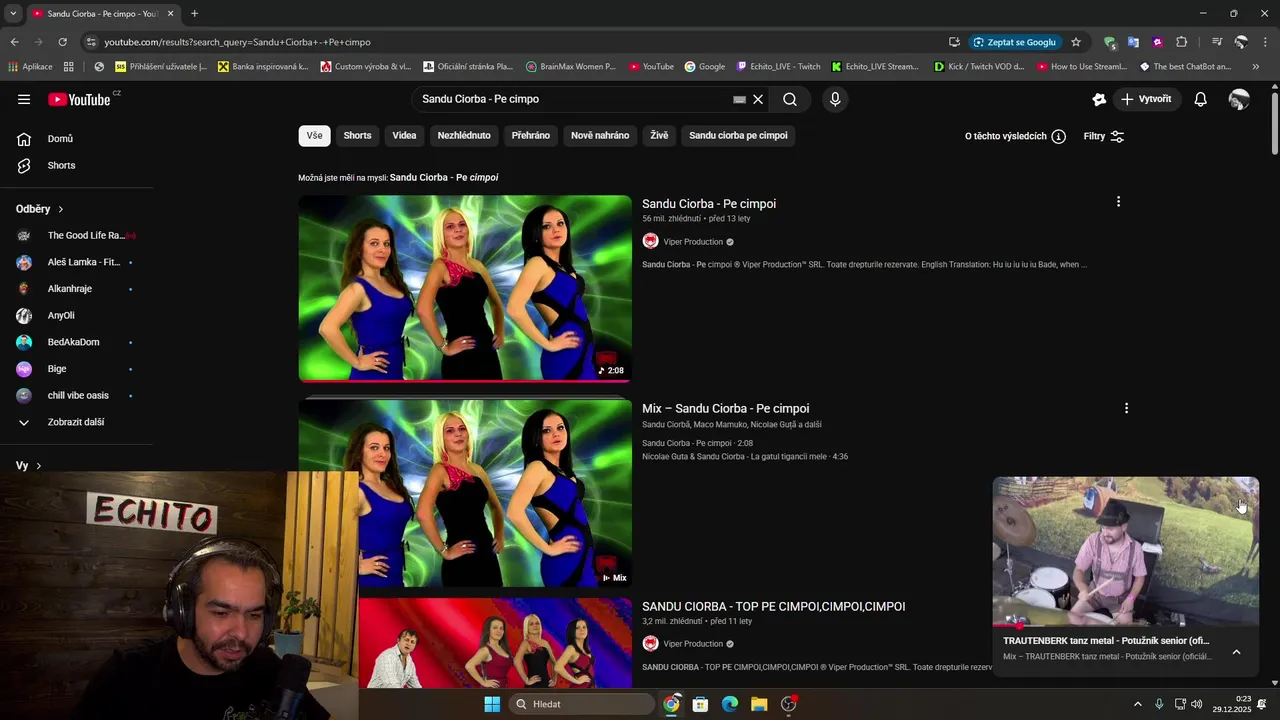Screen dimensions: 1280x720
Task: Open Chrome three-dot menu
Action: [1266, 42]
